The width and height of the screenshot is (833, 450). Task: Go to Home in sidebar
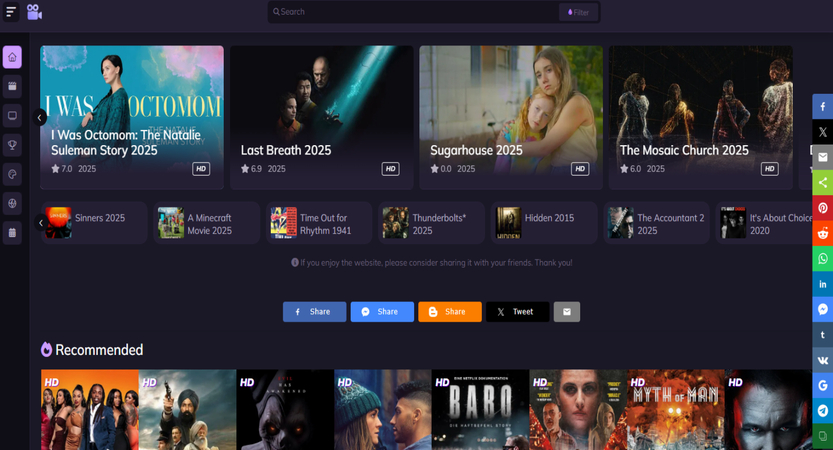pos(12,57)
